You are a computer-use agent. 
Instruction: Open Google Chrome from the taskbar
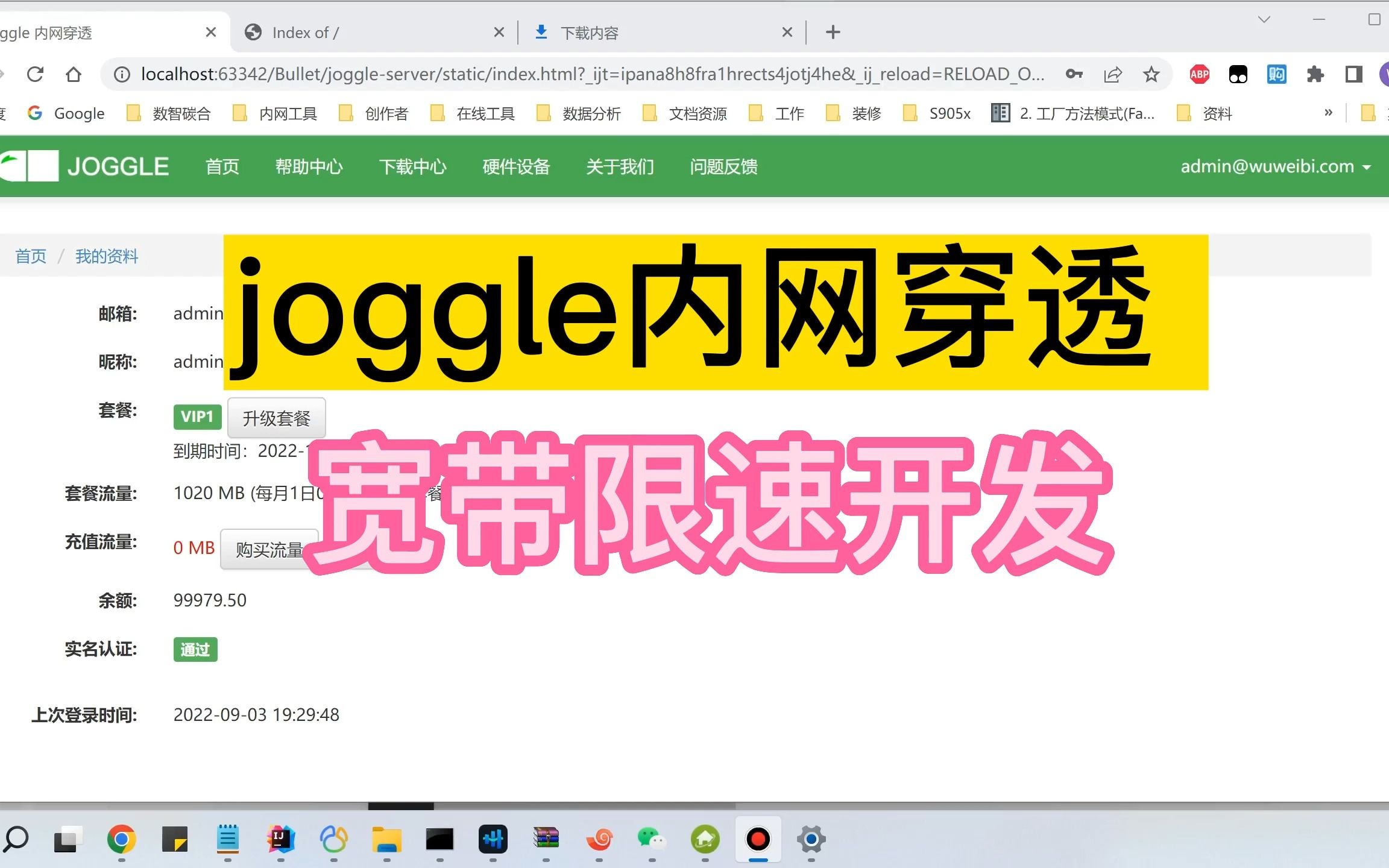pos(122,839)
